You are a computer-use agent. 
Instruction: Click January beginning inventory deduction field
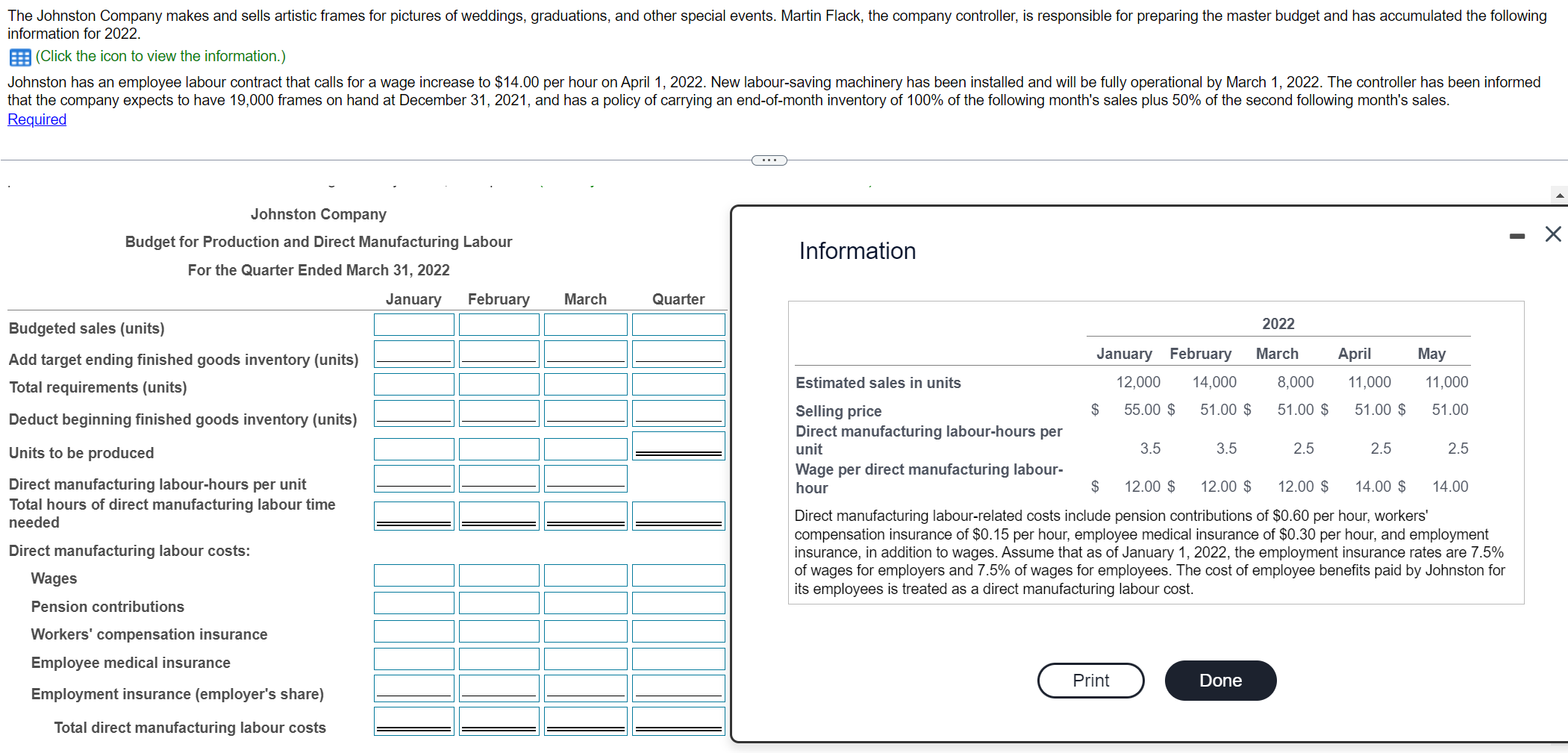pos(414,413)
